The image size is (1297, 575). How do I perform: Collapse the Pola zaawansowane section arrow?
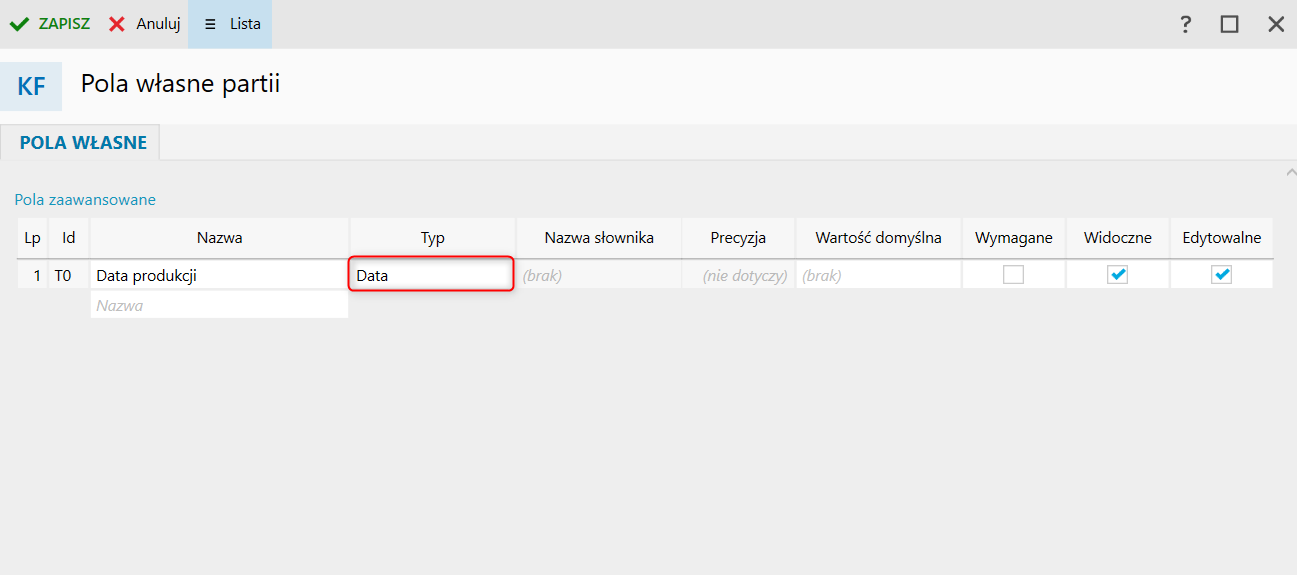[1289, 173]
